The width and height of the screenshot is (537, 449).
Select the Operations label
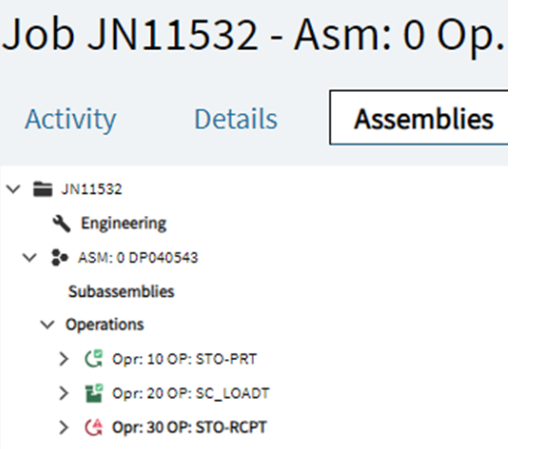[104, 325]
